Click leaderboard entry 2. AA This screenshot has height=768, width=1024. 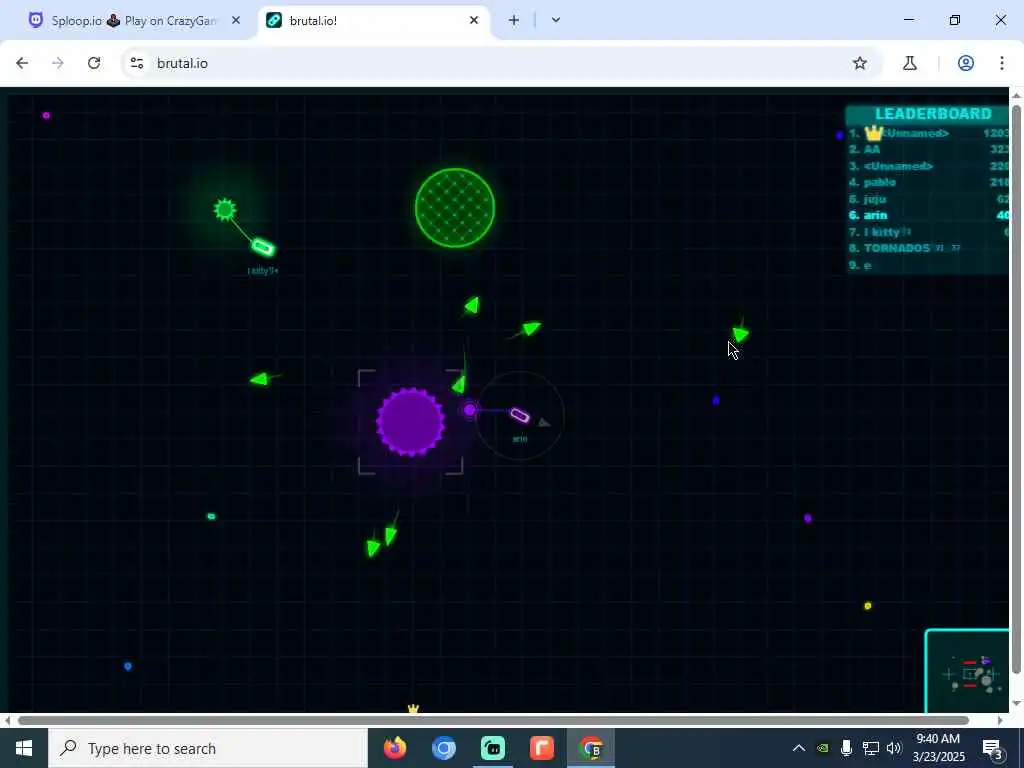(x=928, y=150)
